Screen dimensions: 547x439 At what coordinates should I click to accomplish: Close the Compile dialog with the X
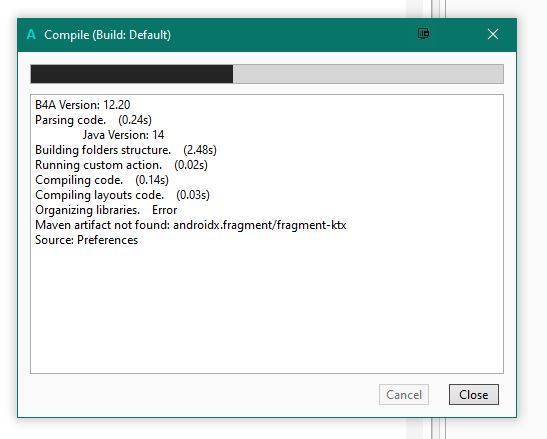pos(493,34)
